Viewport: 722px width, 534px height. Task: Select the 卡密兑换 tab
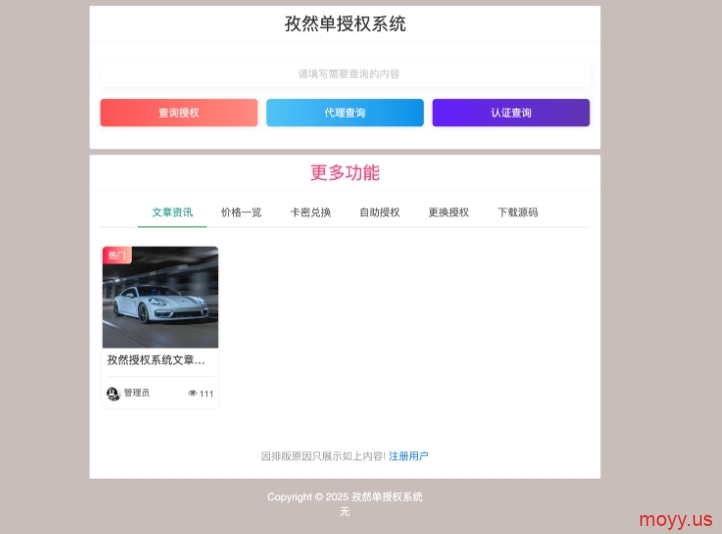click(x=310, y=212)
